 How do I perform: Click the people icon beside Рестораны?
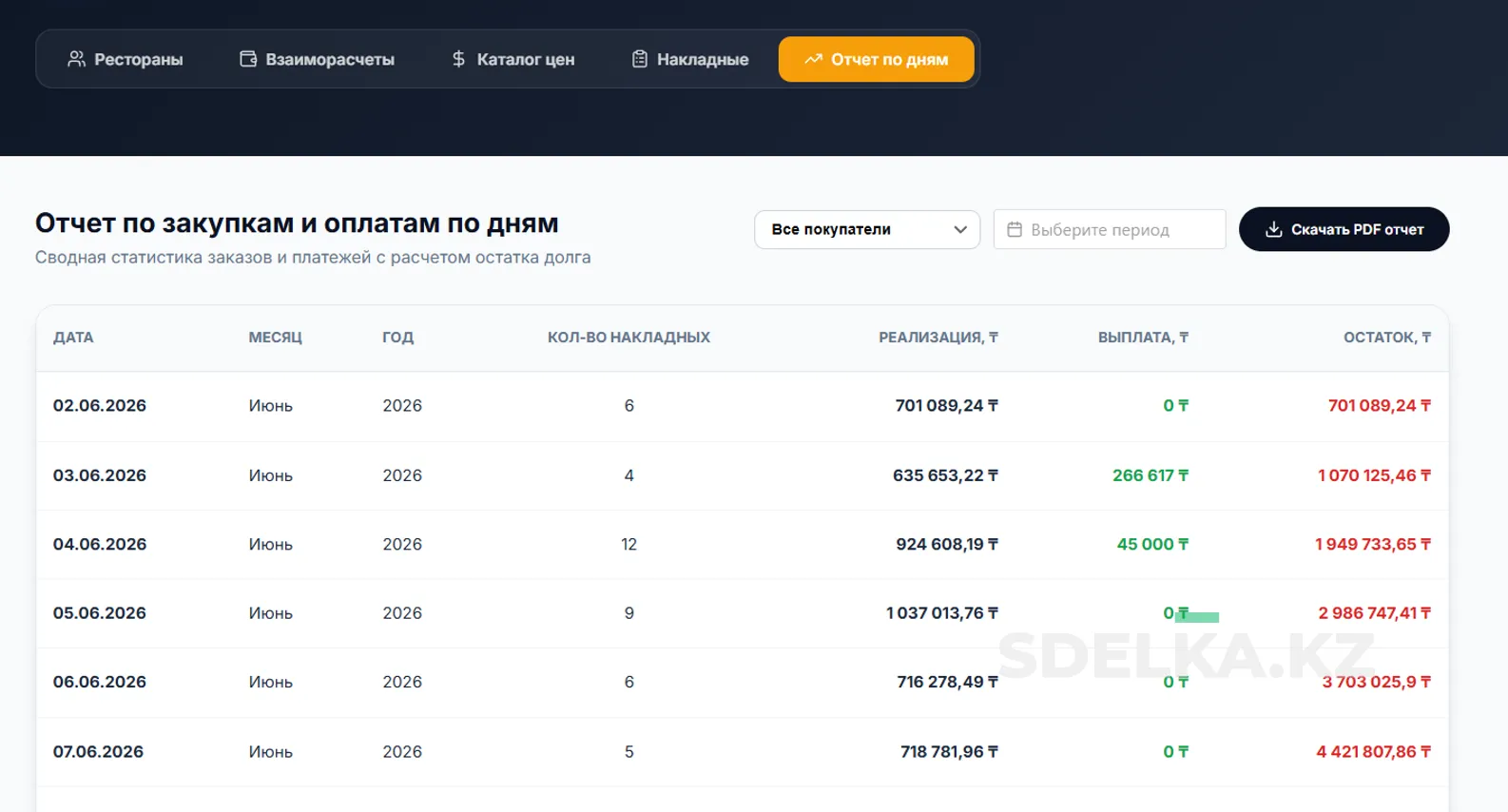77,59
